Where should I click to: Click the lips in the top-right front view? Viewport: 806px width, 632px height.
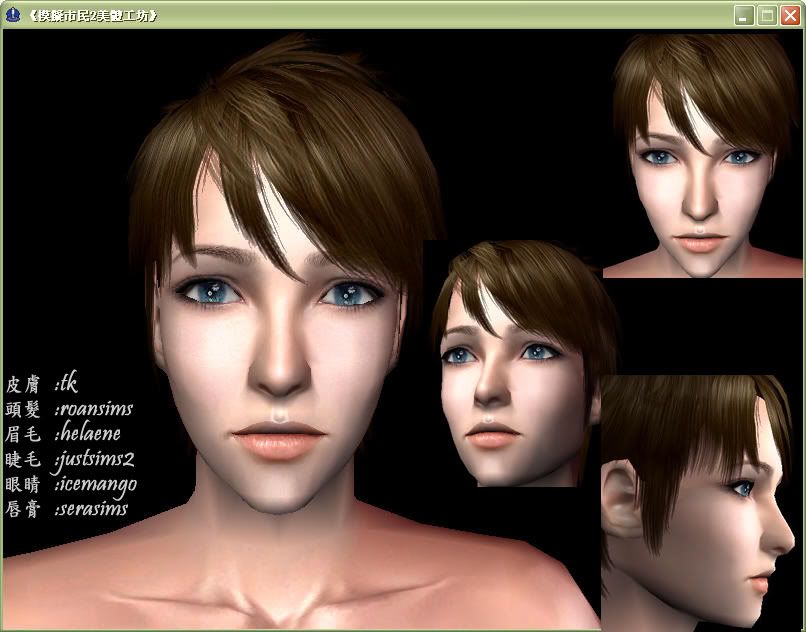pyautogui.click(x=700, y=240)
